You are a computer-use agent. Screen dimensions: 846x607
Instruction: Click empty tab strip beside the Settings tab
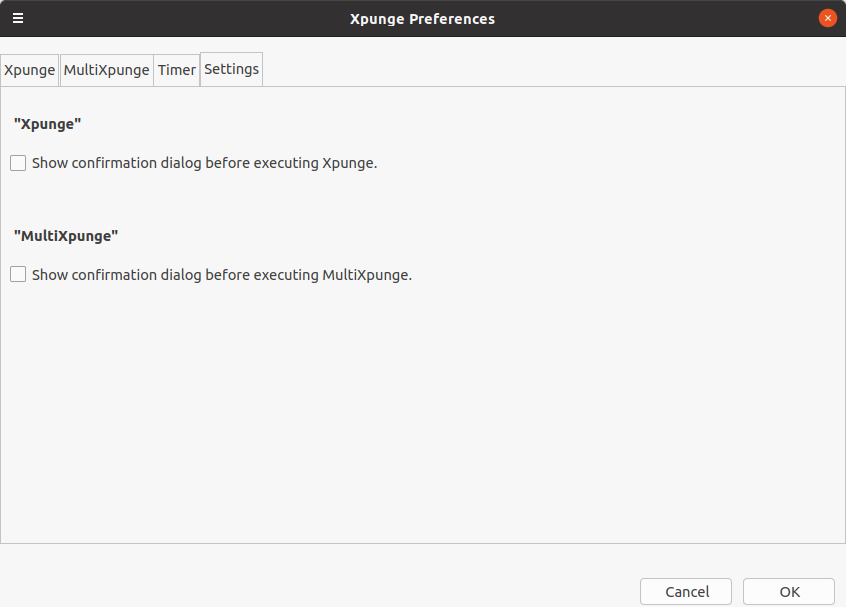tap(553, 69)
